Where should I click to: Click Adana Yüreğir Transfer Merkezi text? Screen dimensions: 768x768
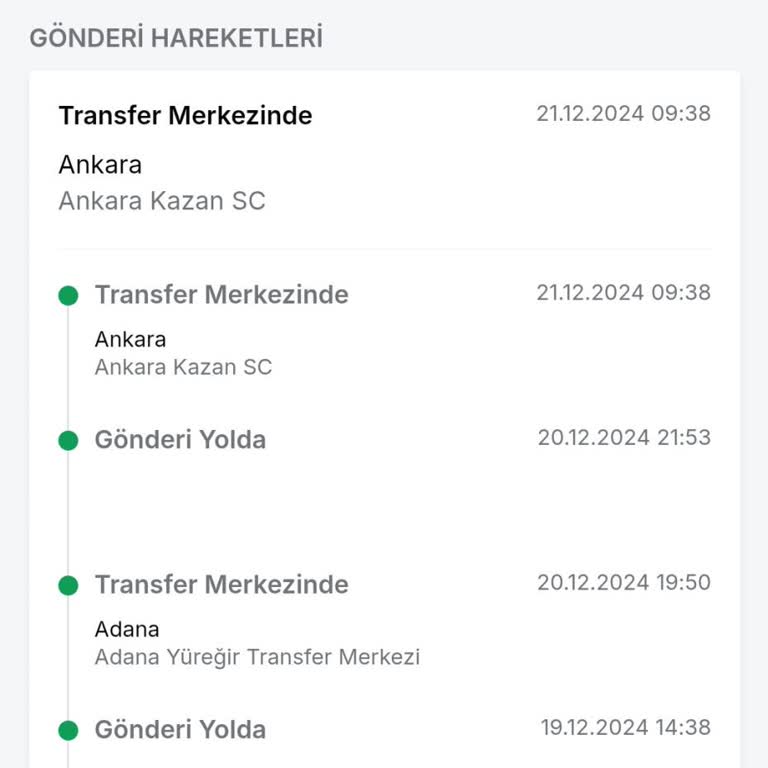point(257,657)
